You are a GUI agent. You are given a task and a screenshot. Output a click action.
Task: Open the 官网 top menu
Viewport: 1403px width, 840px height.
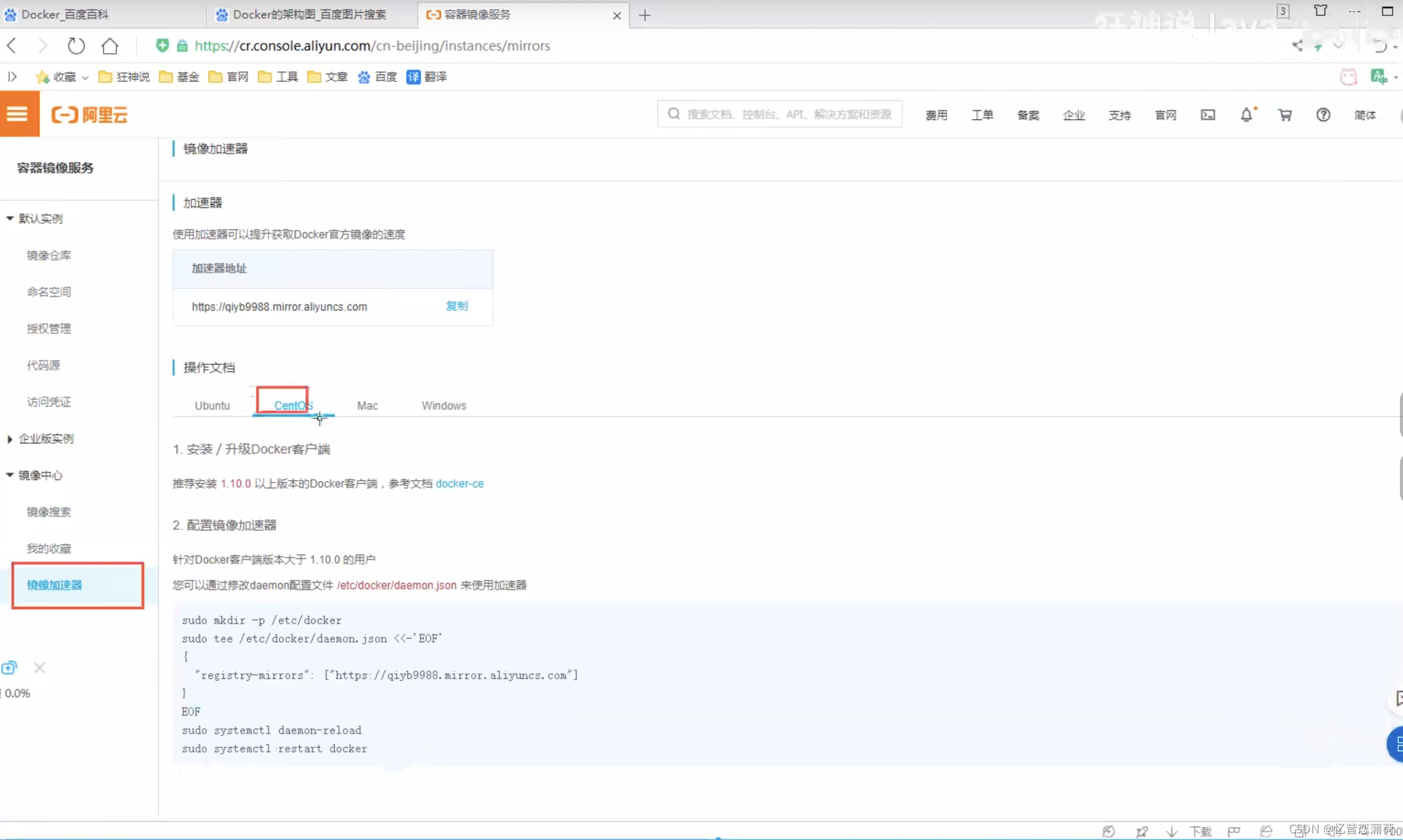(x=1166, y=115)
